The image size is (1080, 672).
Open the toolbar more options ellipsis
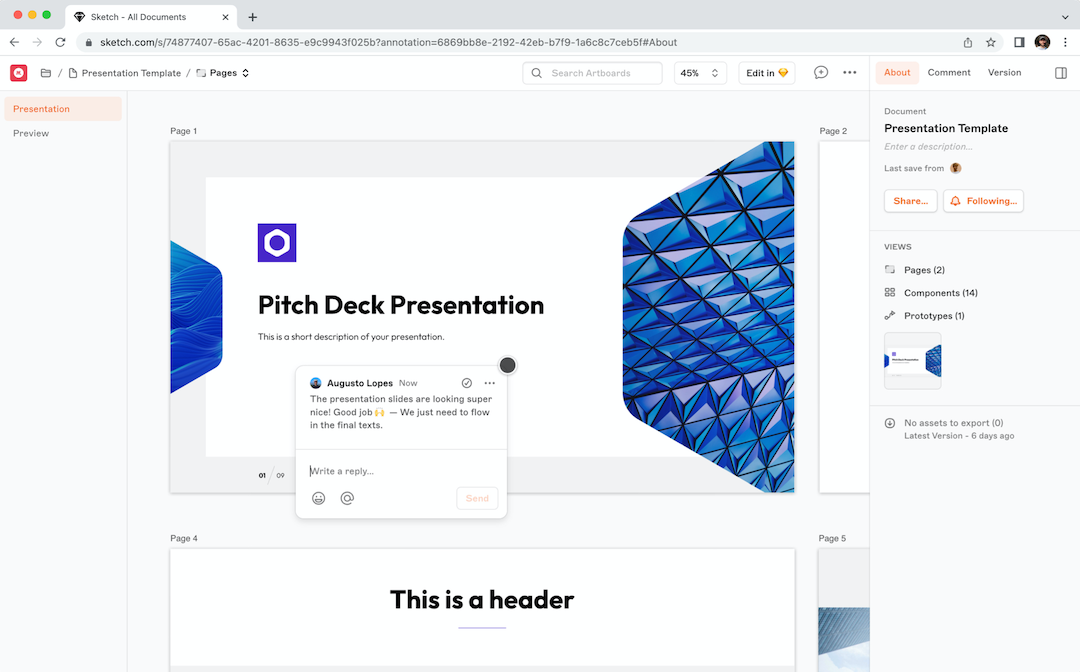coord(849,73)
